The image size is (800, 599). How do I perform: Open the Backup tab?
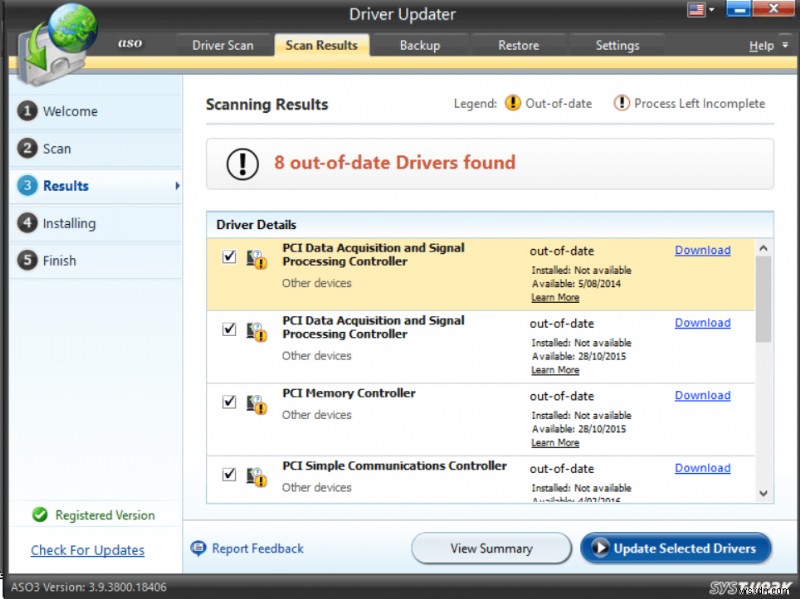(x=420, y=45)
